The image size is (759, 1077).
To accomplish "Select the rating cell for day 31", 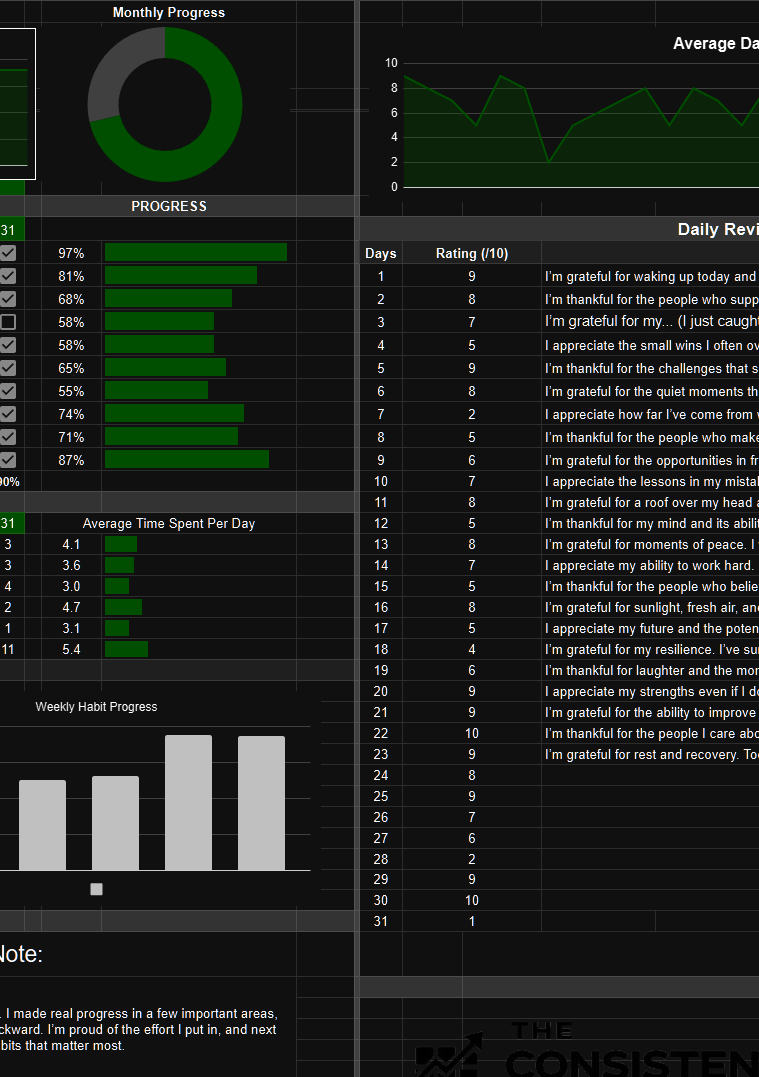I will coord(472,921).
